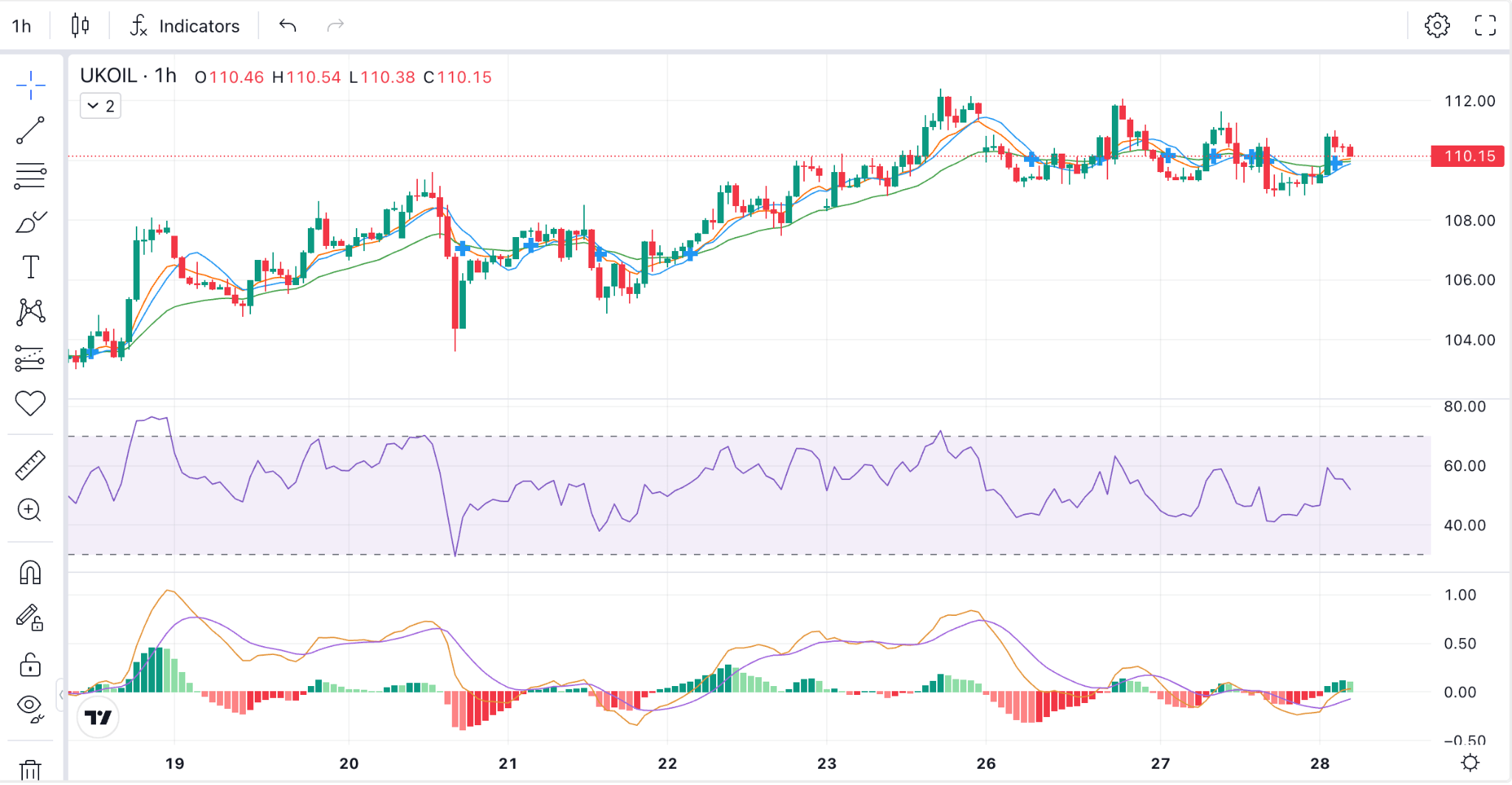Select the crosshair cursor tool
This screenshot has height=785, width=1512.
coord(30,86)
